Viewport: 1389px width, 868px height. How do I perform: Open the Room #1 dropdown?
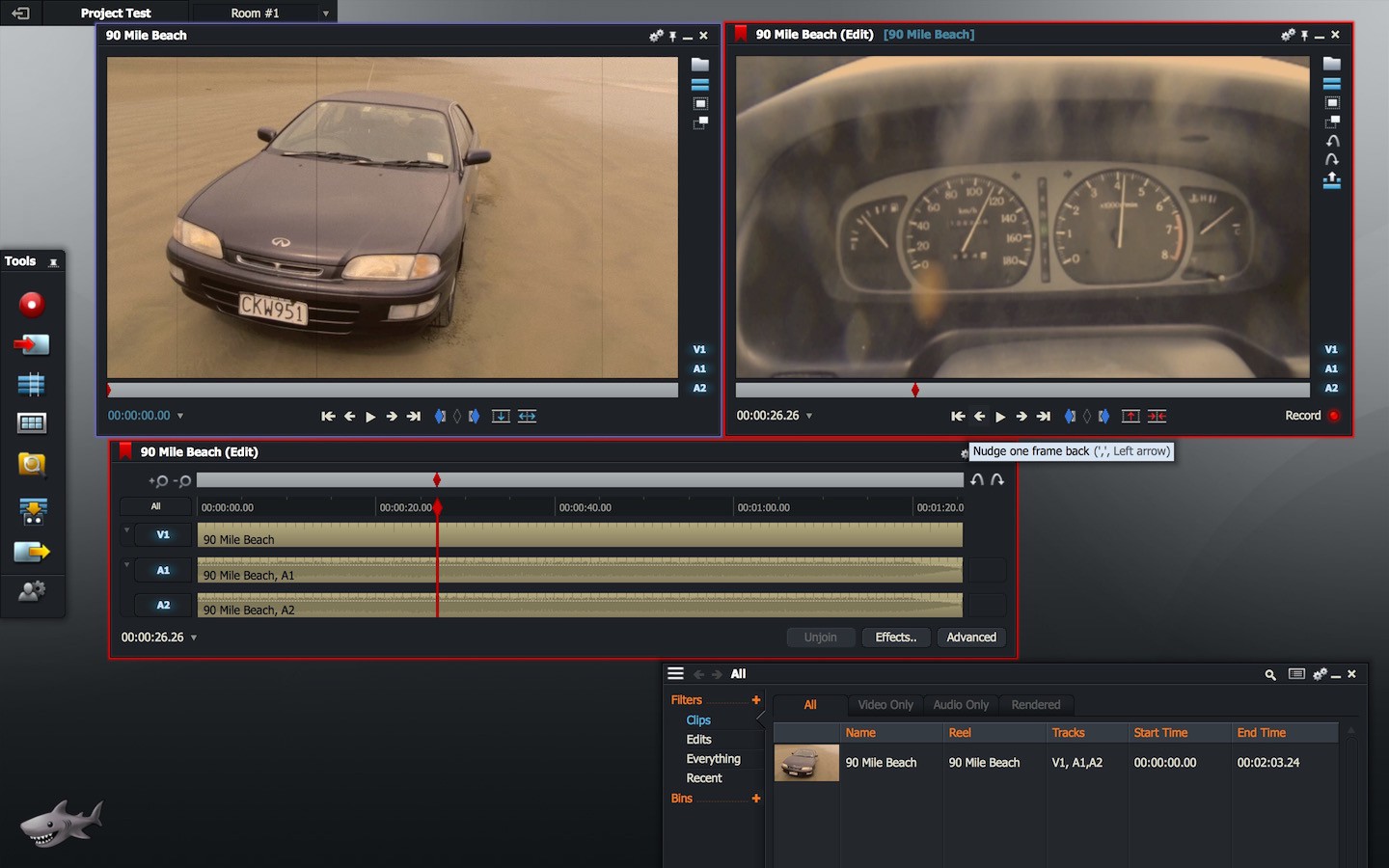(x=326, y=14)
